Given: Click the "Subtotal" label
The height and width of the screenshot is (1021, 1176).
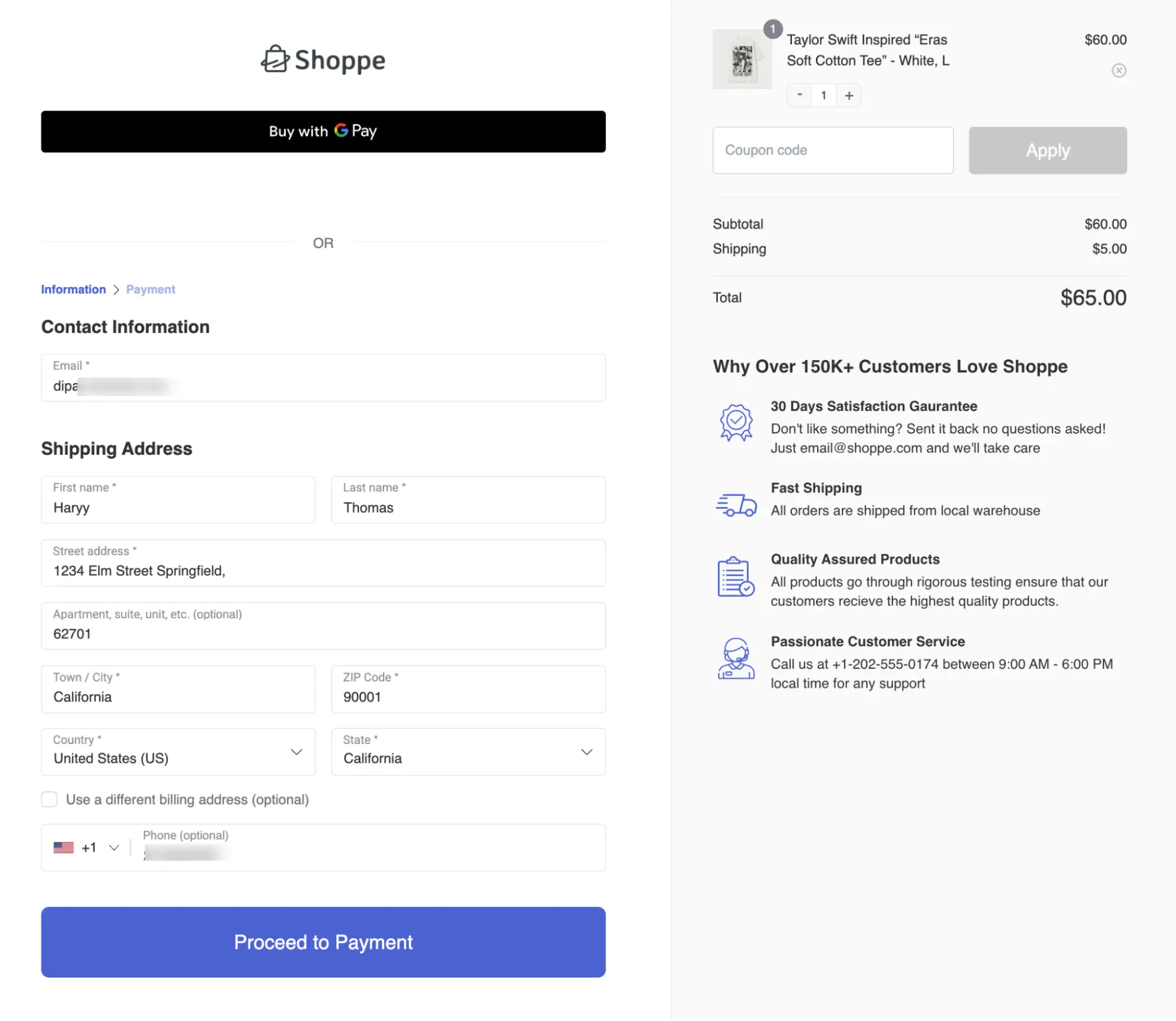Looking at the screenshot, I should pyautogui.click(x=738, y=224).
